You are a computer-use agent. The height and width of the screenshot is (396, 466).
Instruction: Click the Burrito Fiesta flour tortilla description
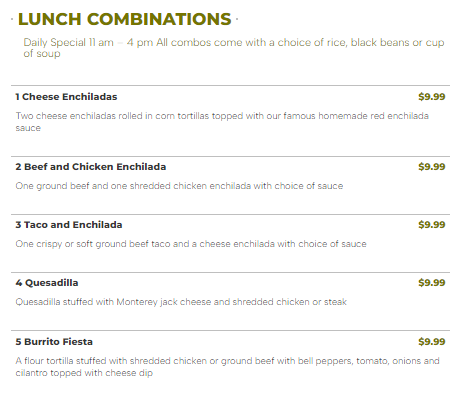227,367
